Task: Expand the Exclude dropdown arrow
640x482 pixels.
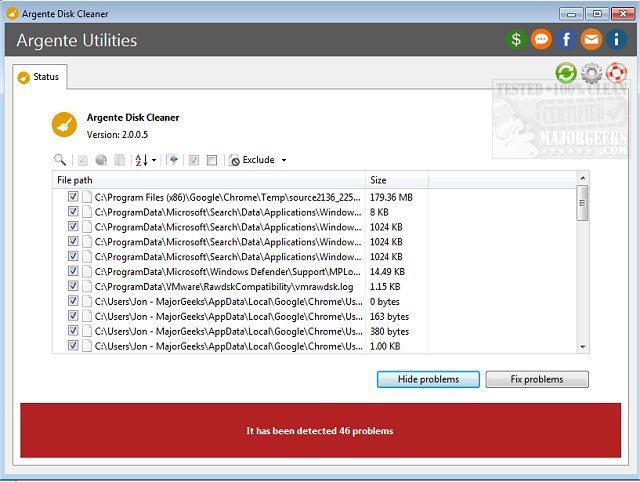Action: [x=284, y=160]
